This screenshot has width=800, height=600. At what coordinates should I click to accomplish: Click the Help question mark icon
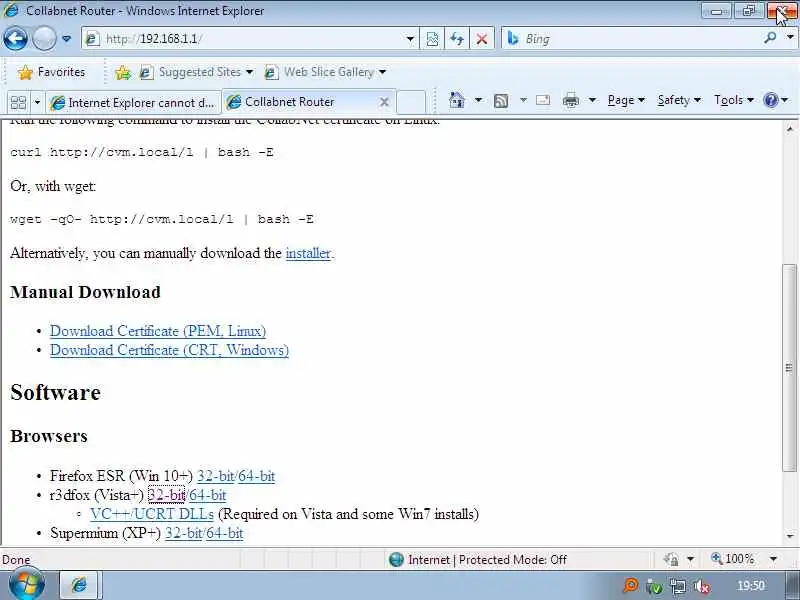(x=770, y=100)
